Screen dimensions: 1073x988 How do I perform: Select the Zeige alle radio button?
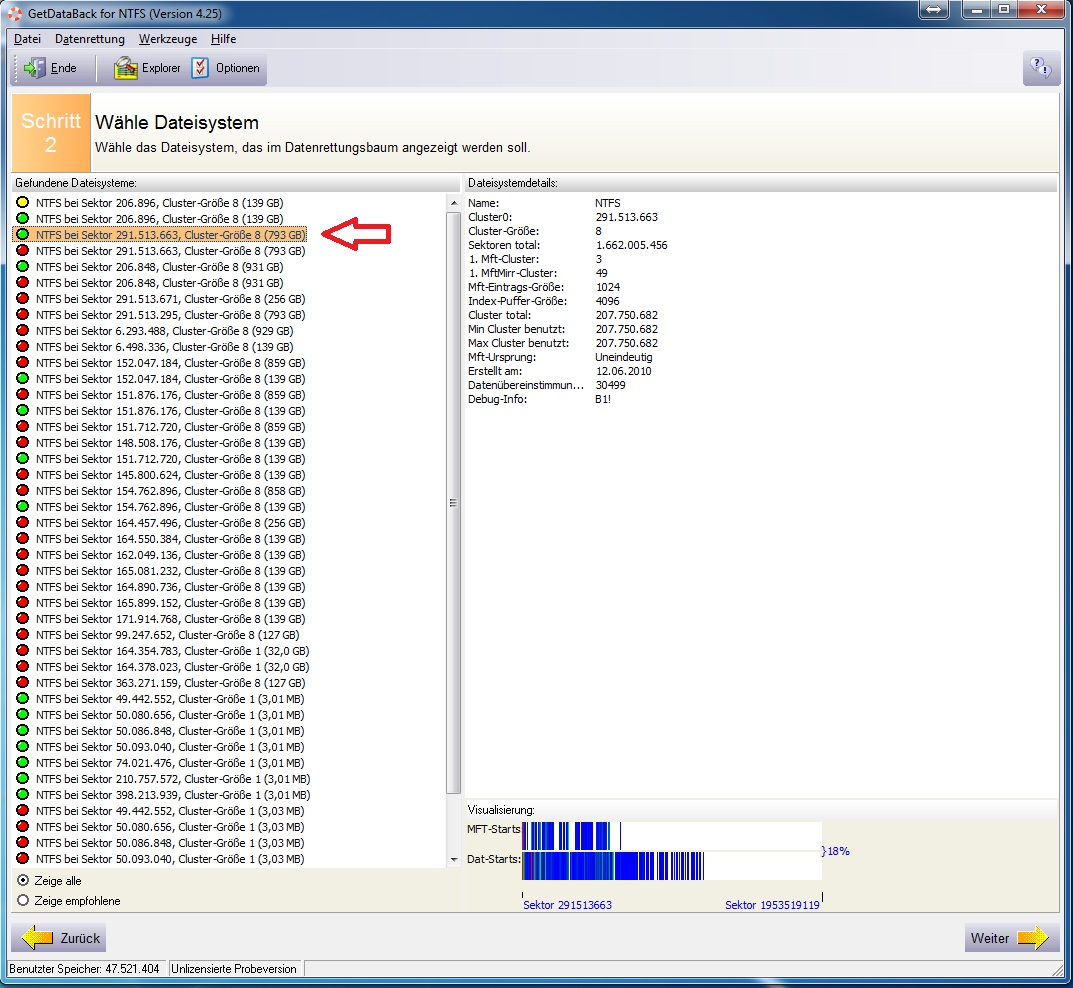(23, 881)
